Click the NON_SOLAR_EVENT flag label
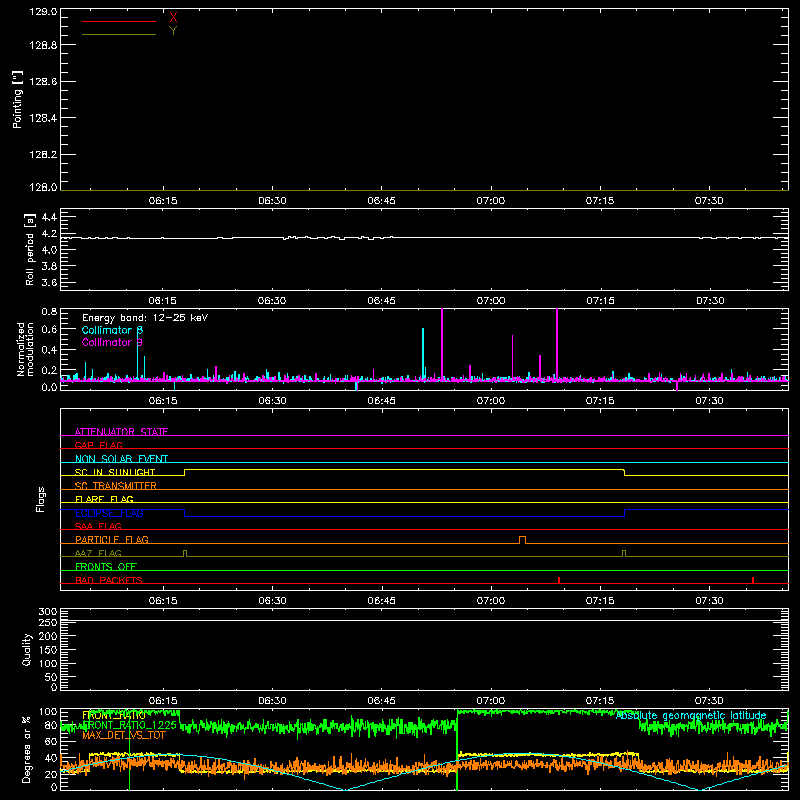800x800 pixels. (121, 459)
